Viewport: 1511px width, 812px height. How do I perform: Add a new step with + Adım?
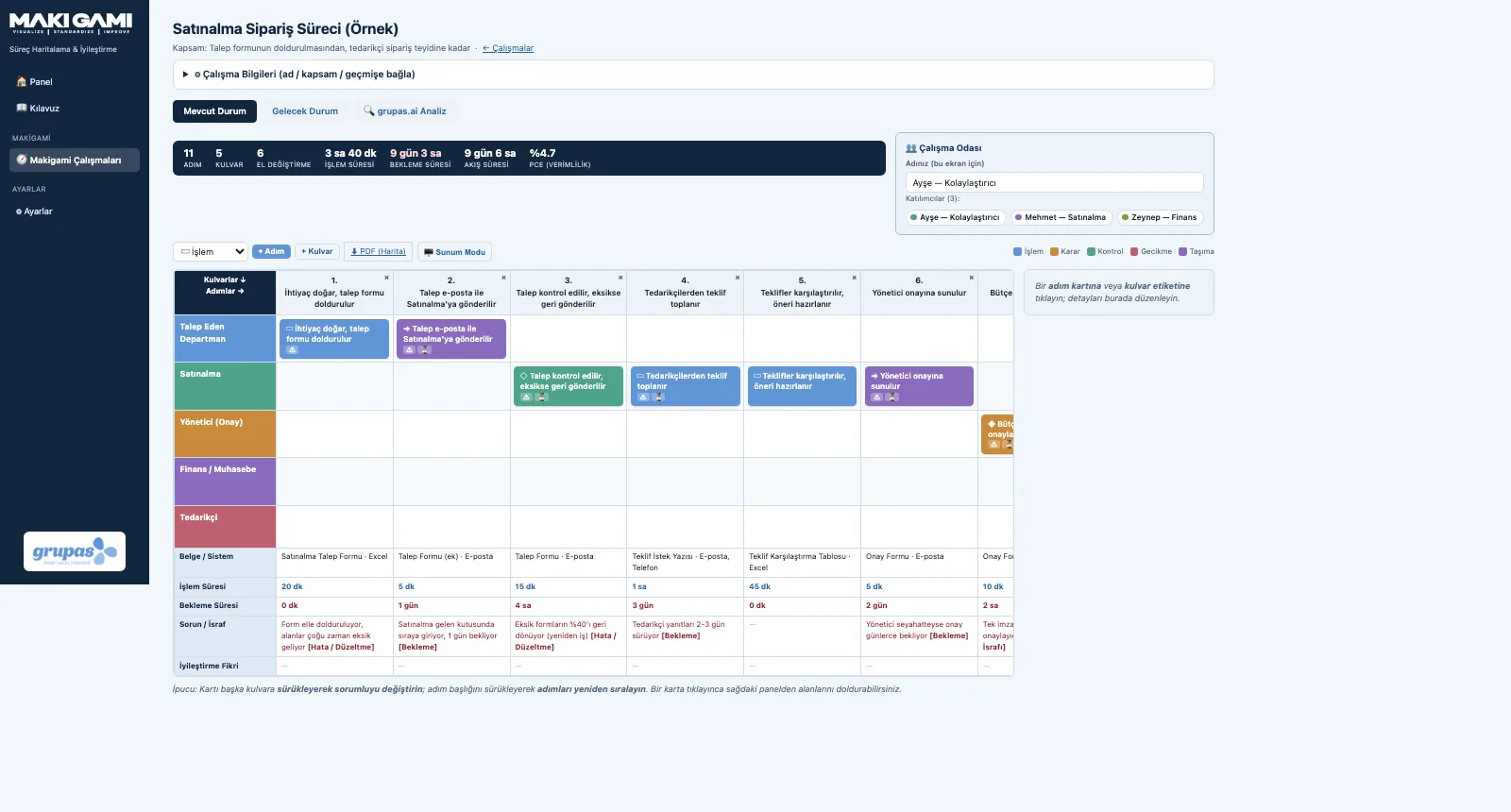pyautogui.click(x=271, y=252)
